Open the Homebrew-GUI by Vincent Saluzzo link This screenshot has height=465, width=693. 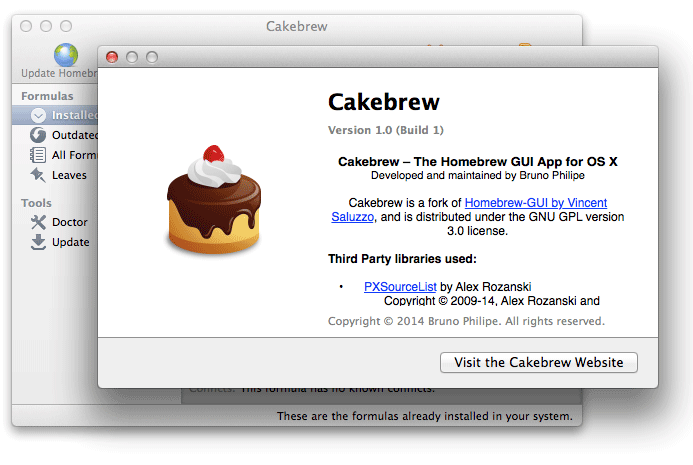[x=536, y=202]
